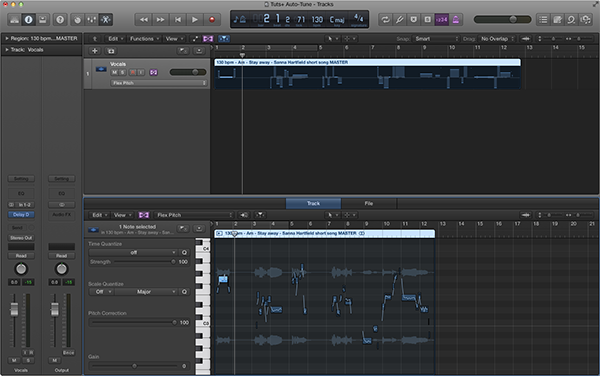
Task: Open the Loop Browser button
Action: [571, 20]
